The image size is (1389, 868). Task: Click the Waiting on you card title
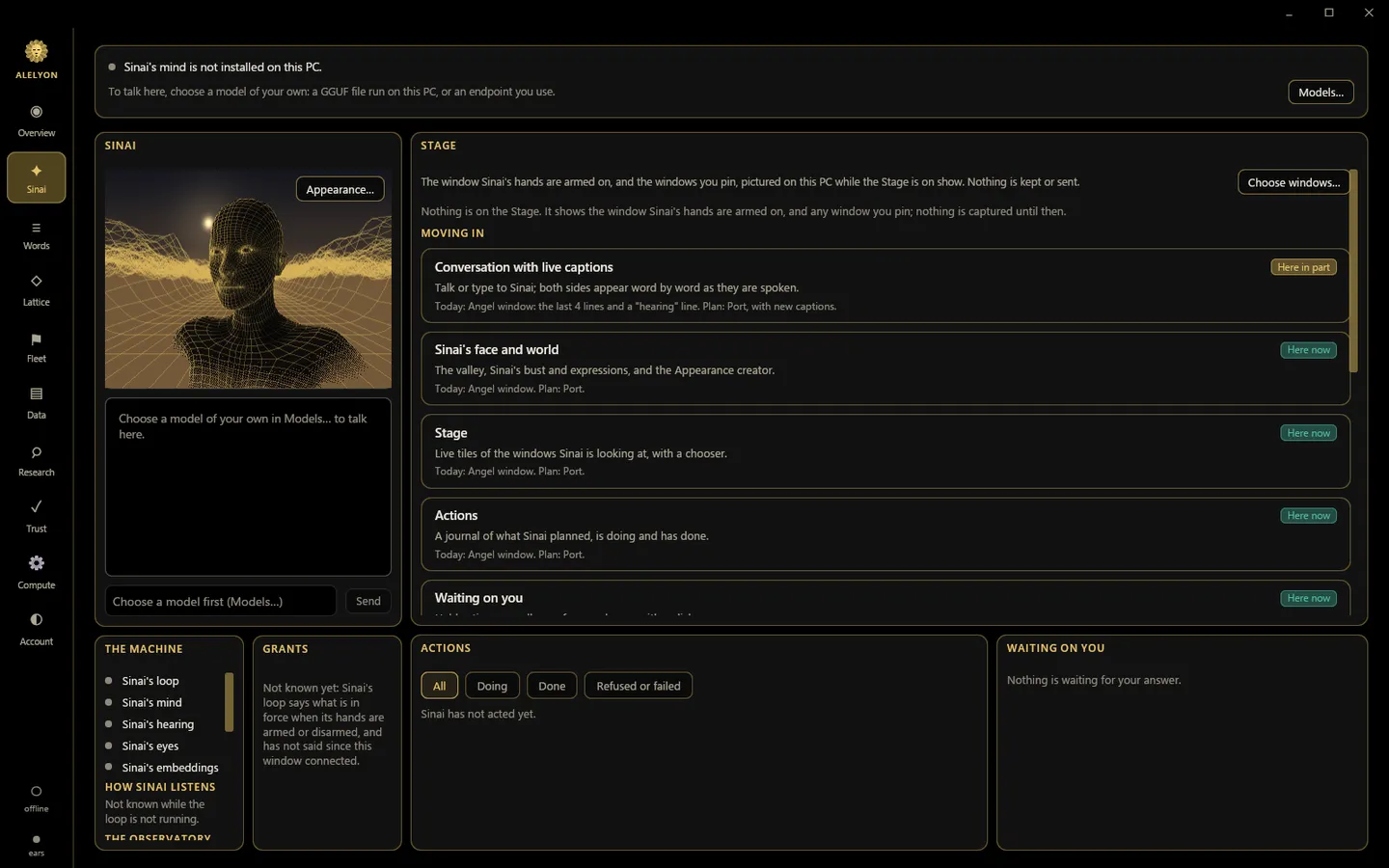point(478,598)
